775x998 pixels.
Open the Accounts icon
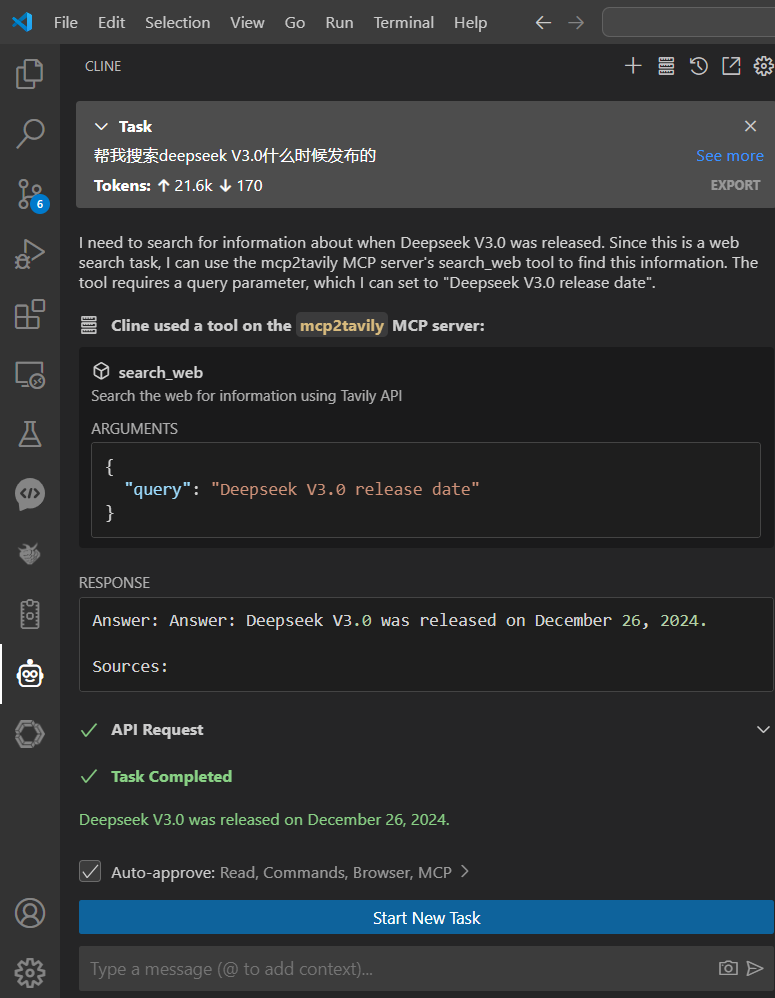click(29, 913)
